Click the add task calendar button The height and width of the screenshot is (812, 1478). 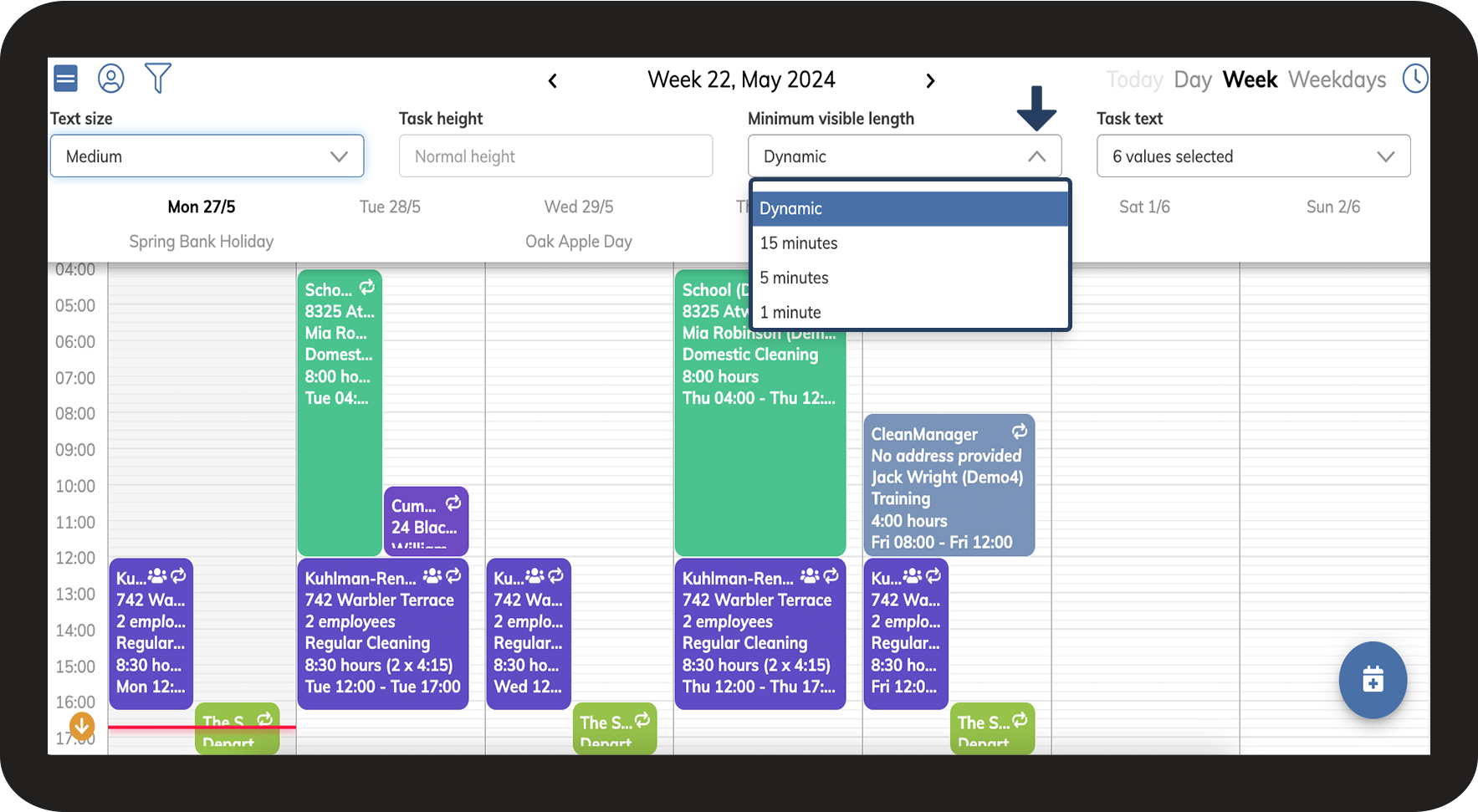click(x=1372, y=680)
